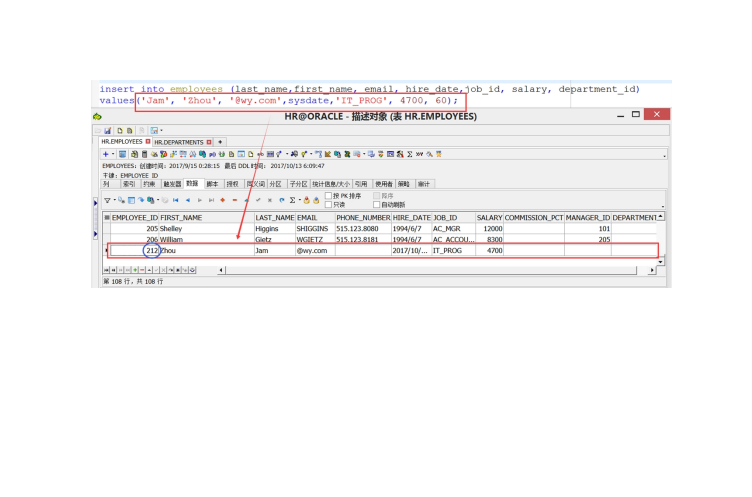Click the first-record button in bottom navigator
Image resolution: width=752 pixels, height=497 pixels.
[x=106, y=270]
